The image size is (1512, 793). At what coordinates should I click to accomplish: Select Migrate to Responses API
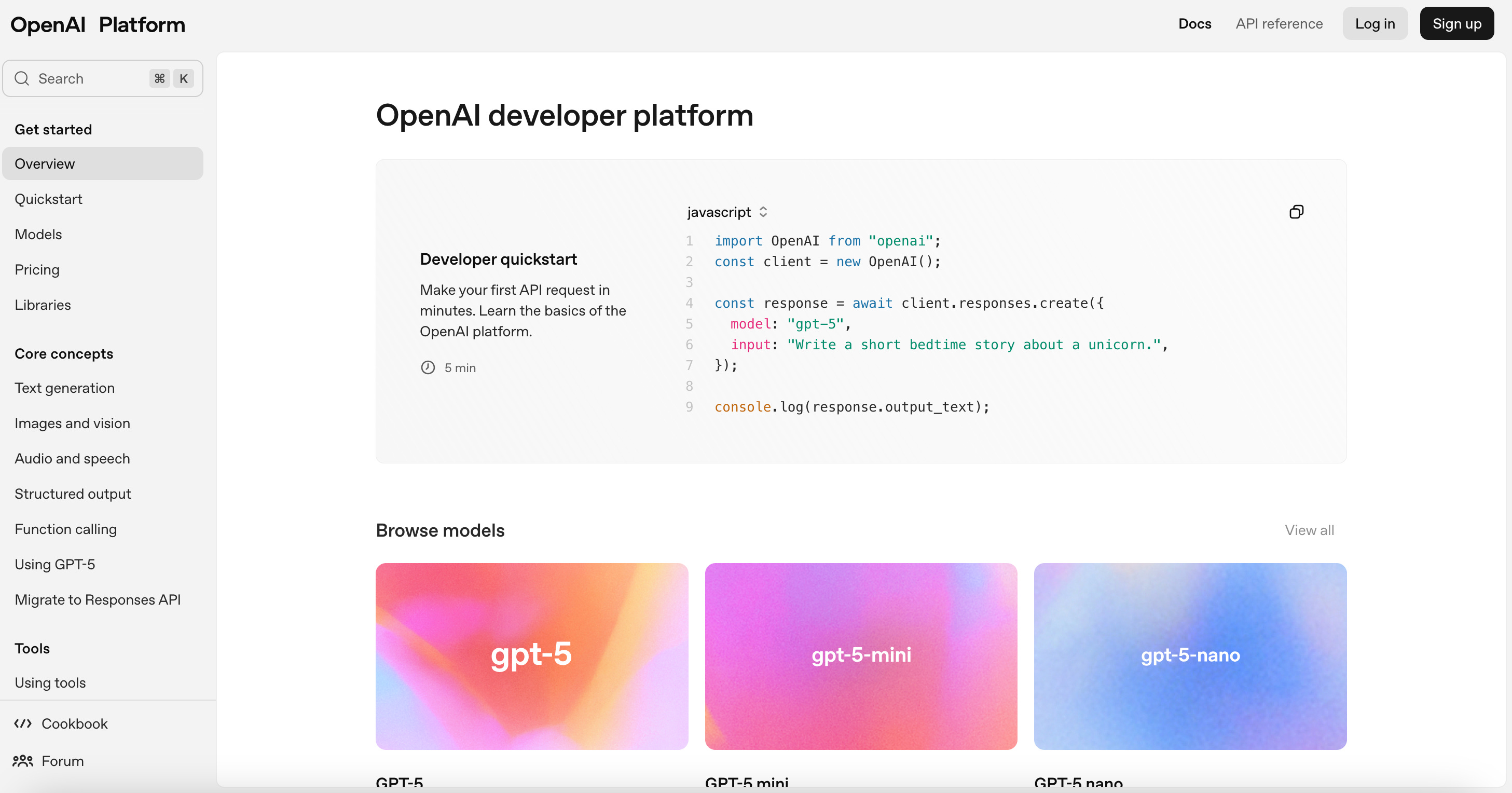pos(98,599)
